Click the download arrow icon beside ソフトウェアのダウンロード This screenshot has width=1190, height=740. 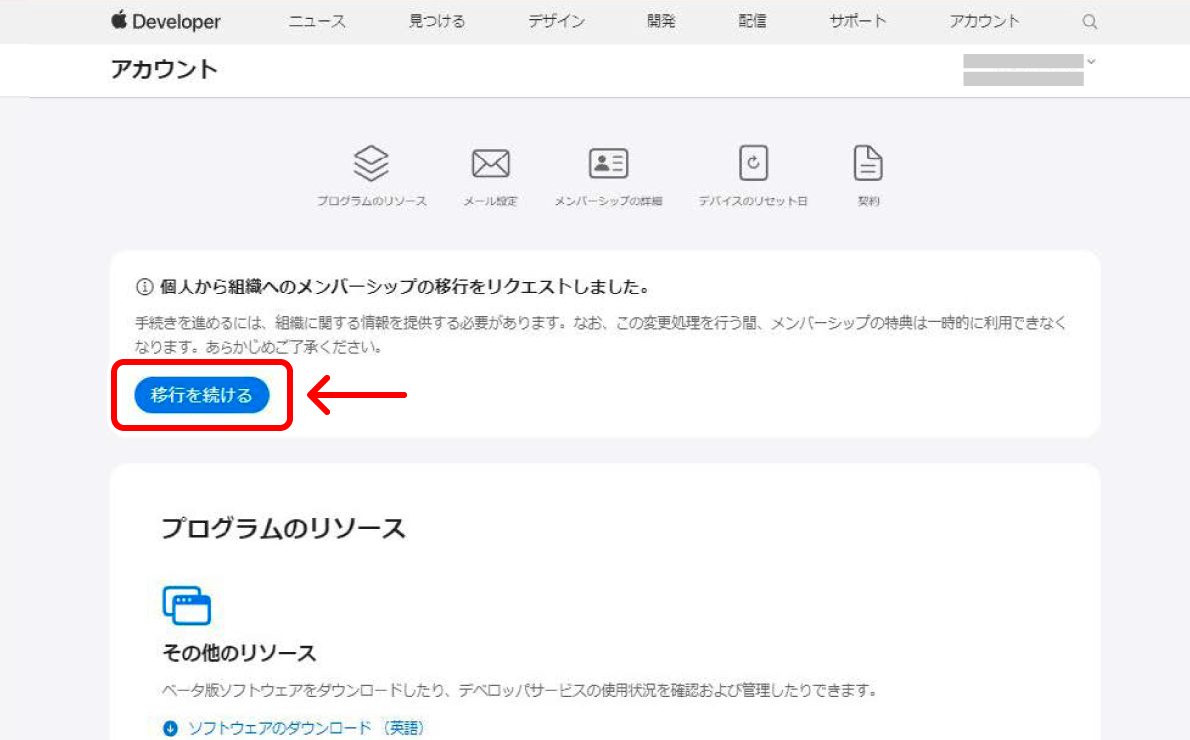pos(170,728)
